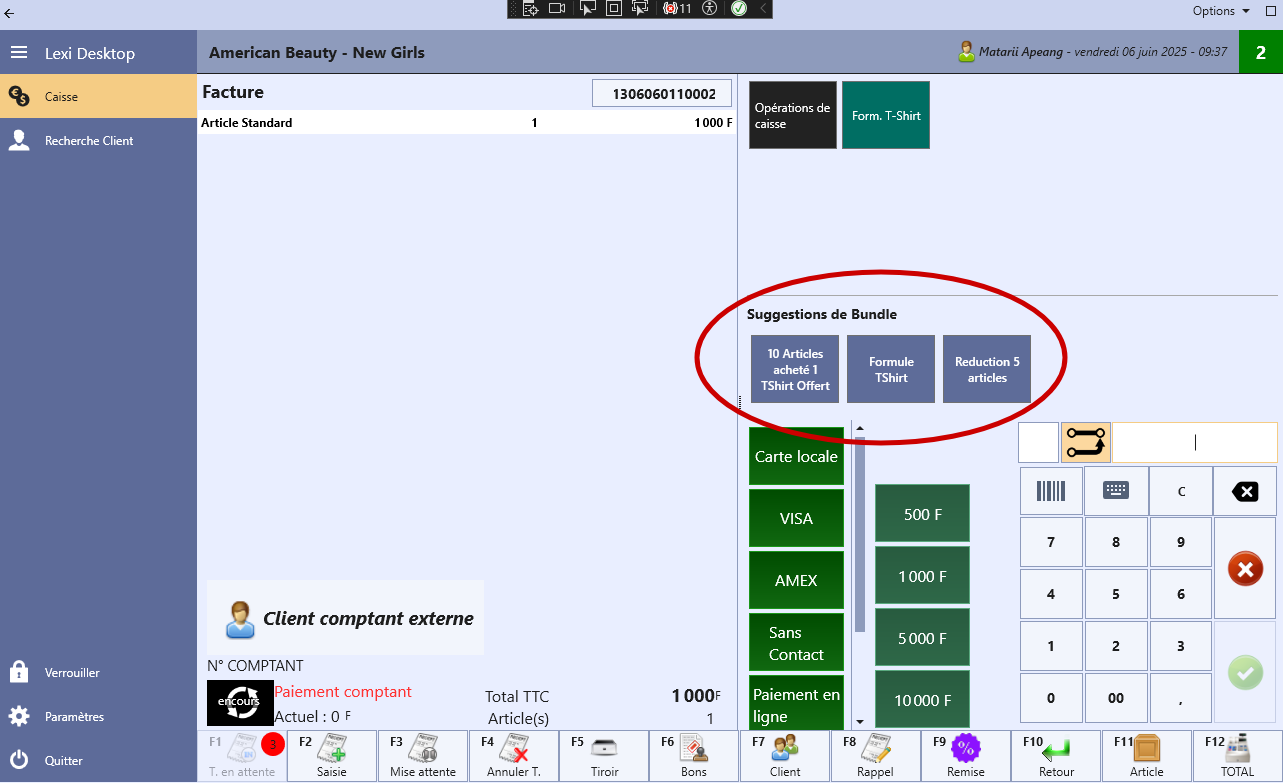Open the Options dropdown at top right
1283x783 pixels.
pos(1221,11)
